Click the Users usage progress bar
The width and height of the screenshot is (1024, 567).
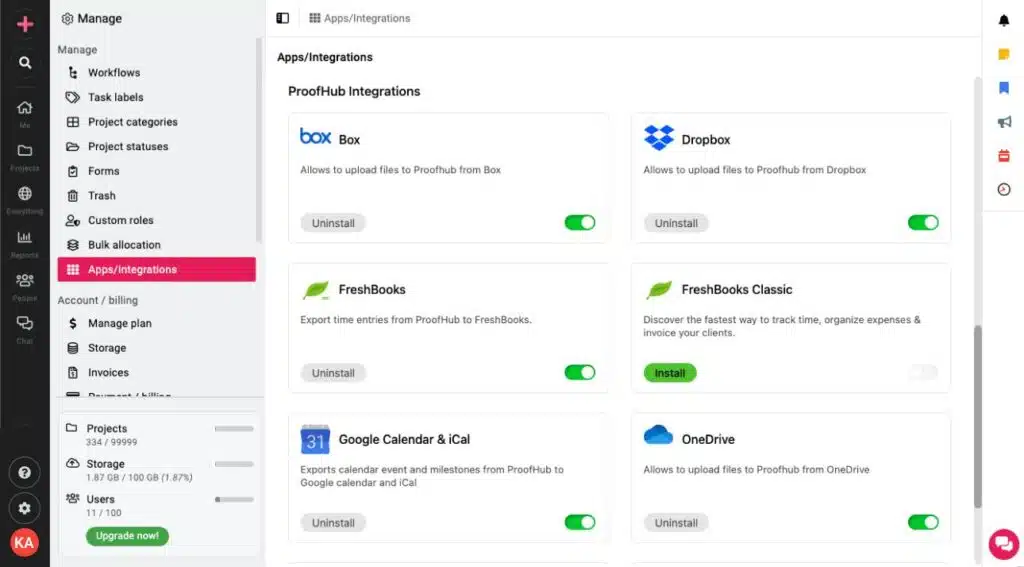pos(234,499)
